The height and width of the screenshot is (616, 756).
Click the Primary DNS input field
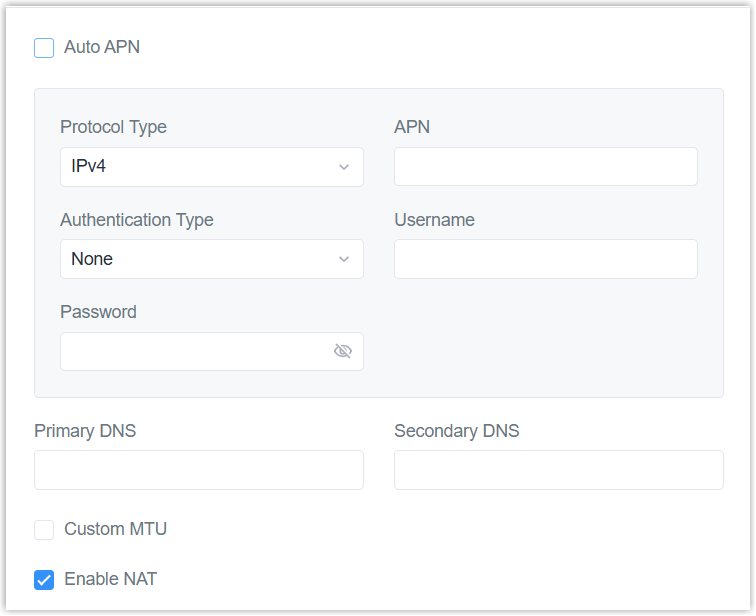(x=198, y=470)
